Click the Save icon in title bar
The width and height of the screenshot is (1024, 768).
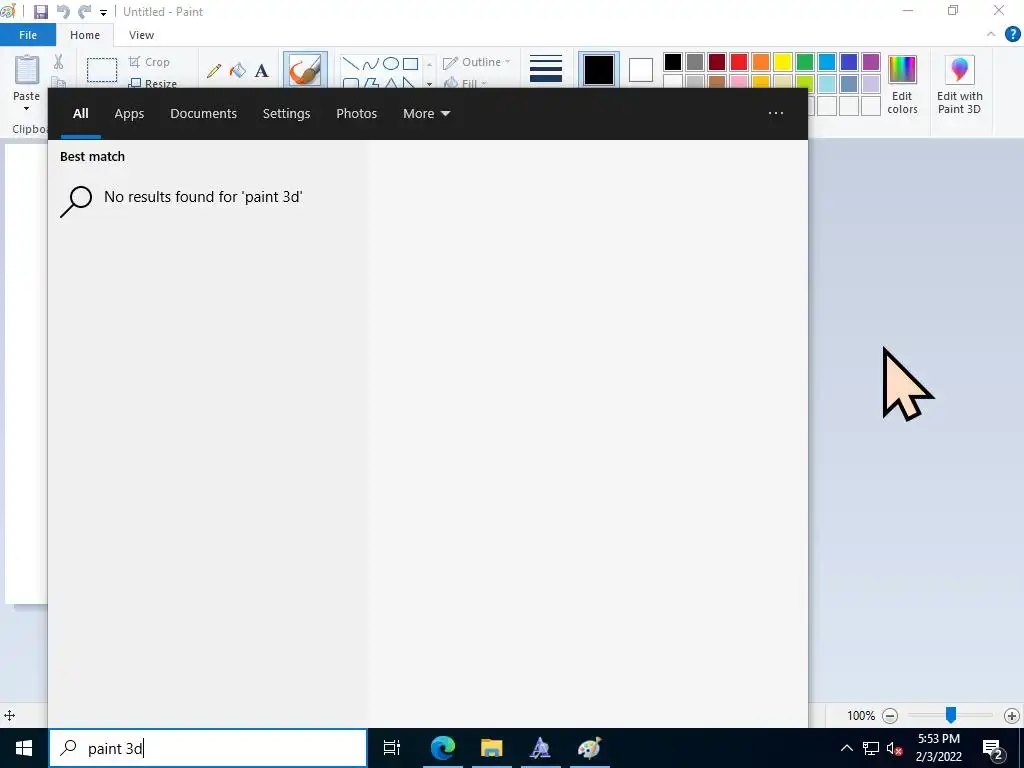pos(40,12)
